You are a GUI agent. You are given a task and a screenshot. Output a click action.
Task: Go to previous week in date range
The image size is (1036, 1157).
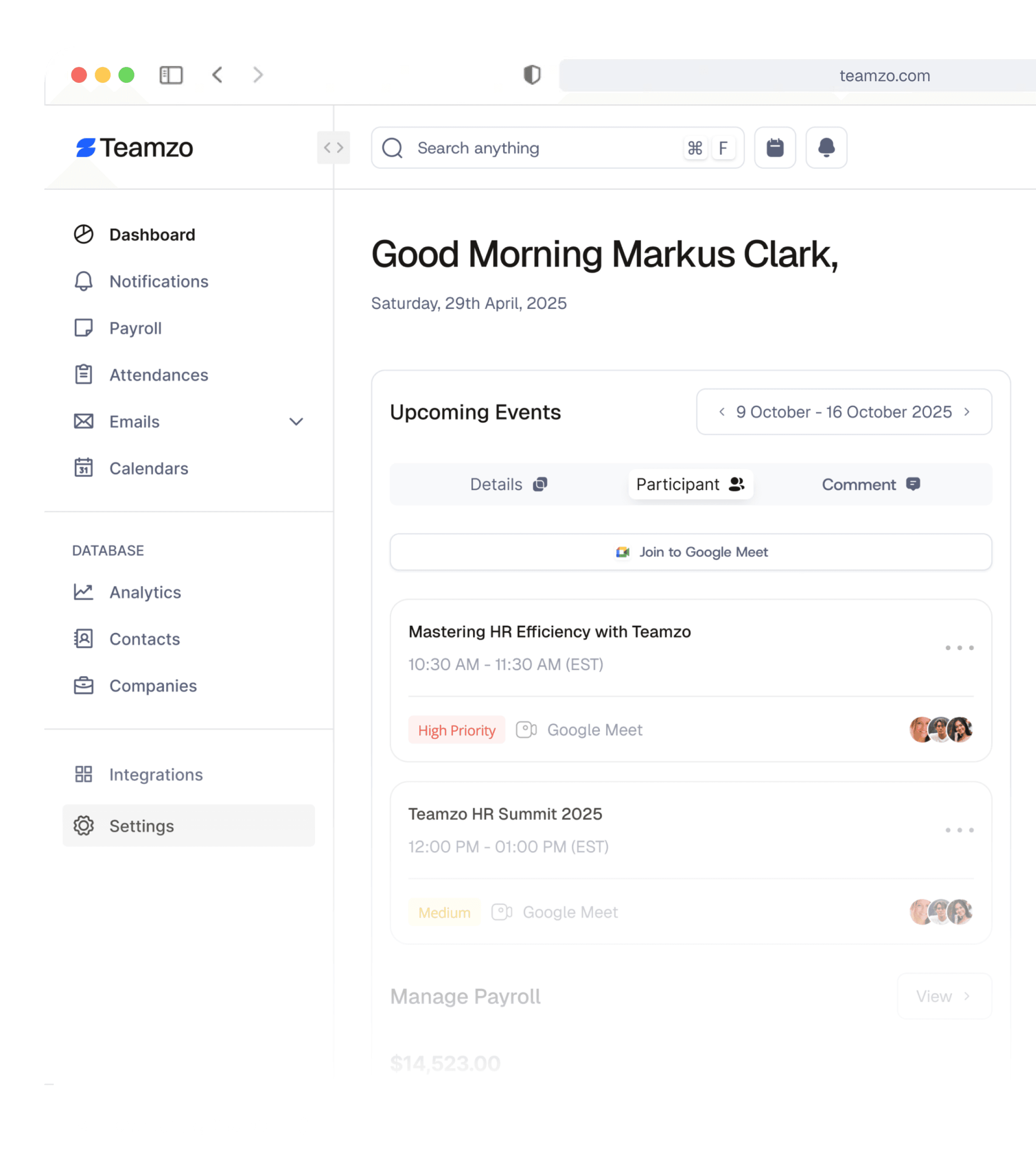(722, 412)
